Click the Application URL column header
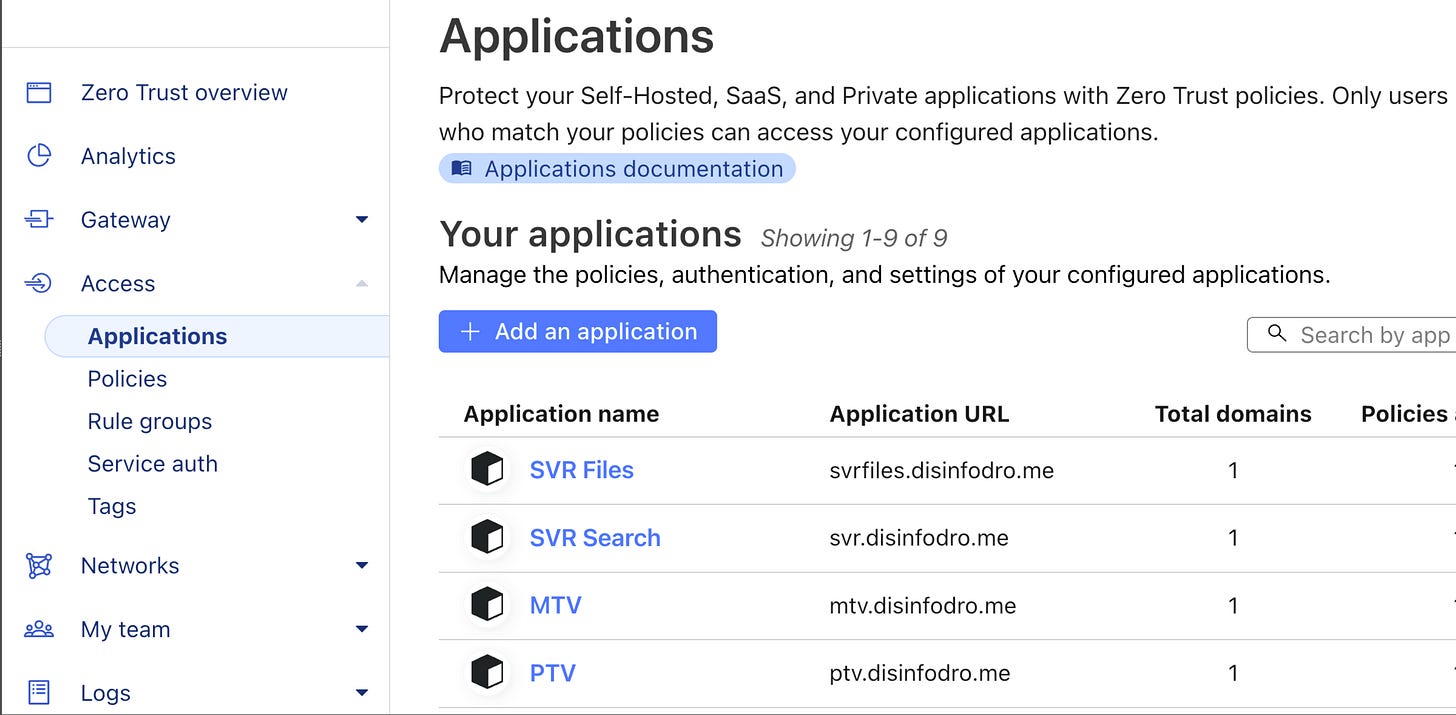 (x=919, y=414)
